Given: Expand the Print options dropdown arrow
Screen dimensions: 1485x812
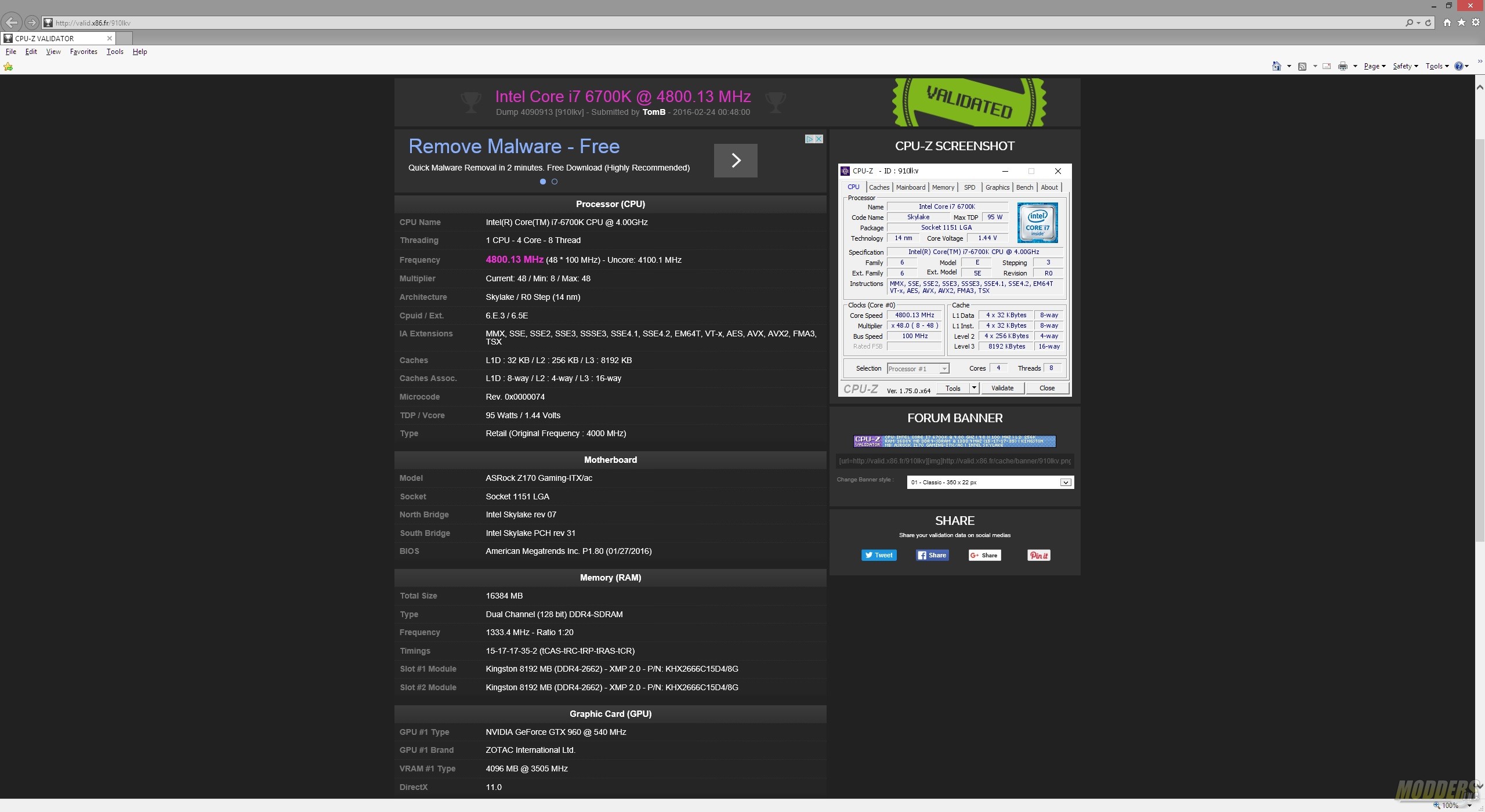Looking at the screenshot, I should (x=1355, y=66).
